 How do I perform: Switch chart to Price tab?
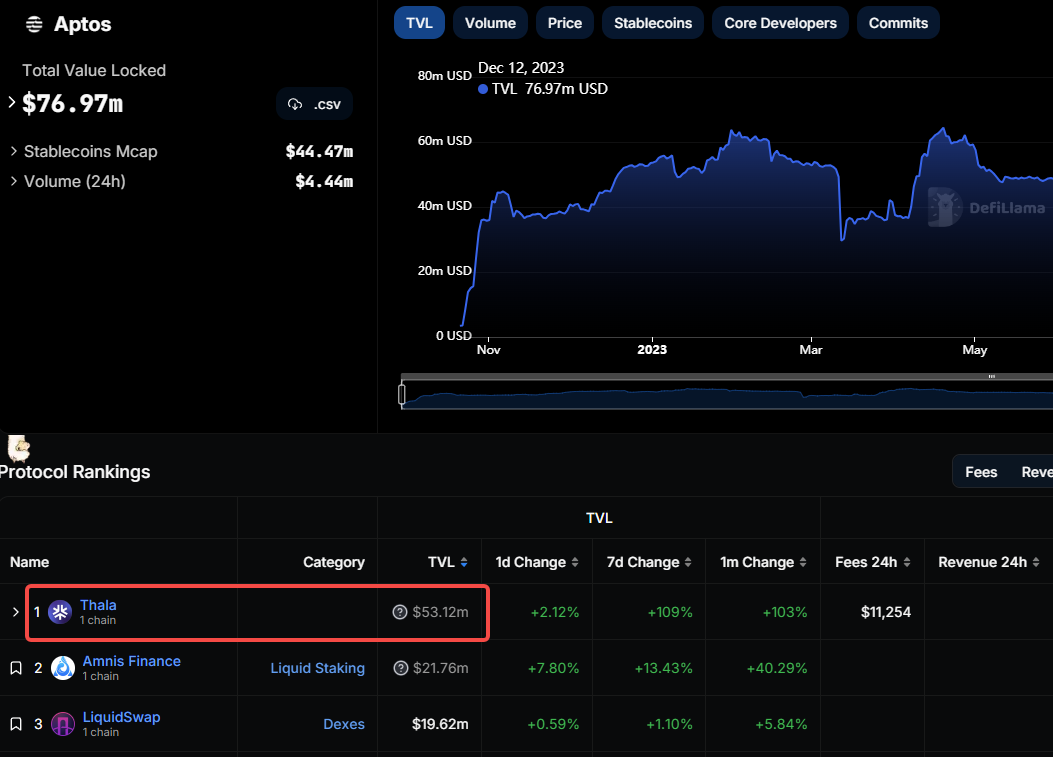(565, 23)
